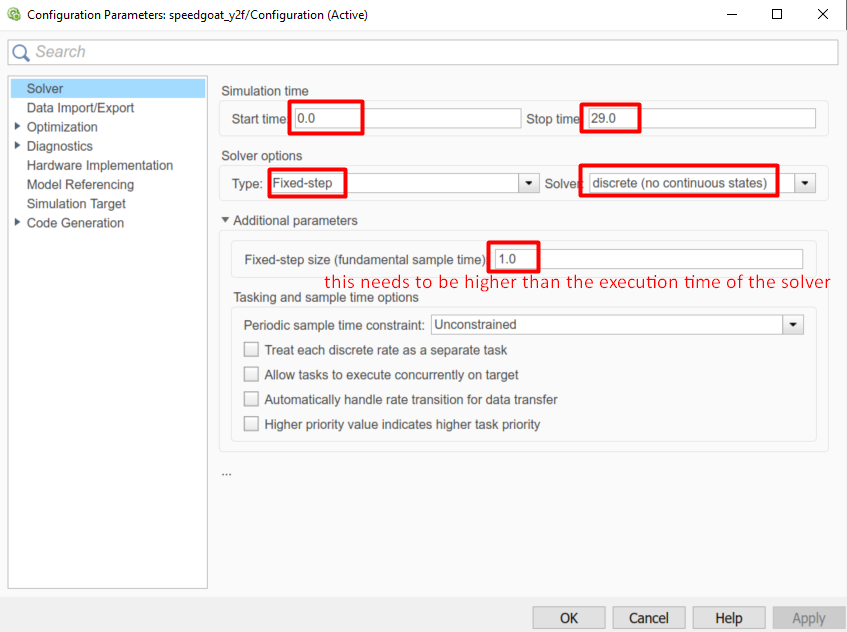Expand the Optimization tree node
This screenshot has height=632, width=847.
(x=17, y=127)
